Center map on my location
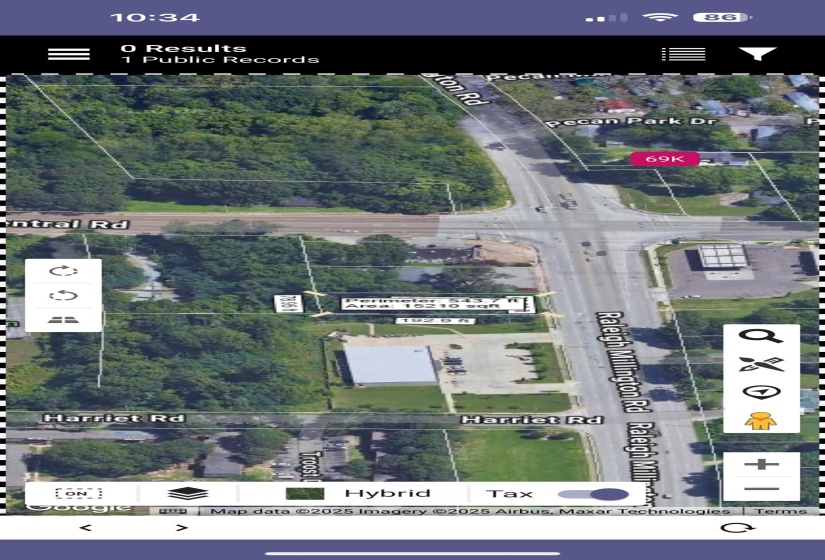This screenshot has width=825, height=560. (761, 392)
